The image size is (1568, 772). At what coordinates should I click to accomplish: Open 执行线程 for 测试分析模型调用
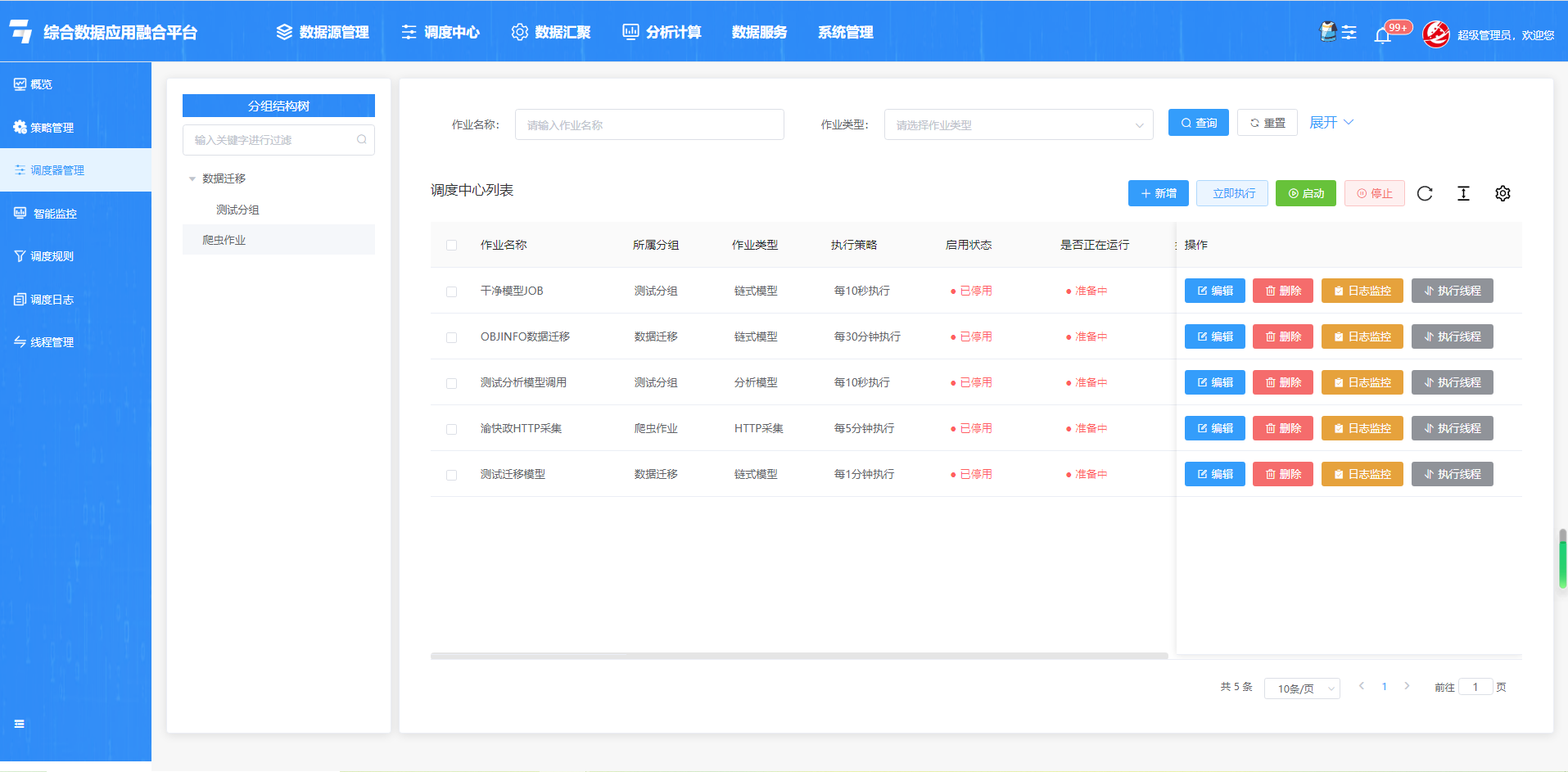[x=1453, y=382]
